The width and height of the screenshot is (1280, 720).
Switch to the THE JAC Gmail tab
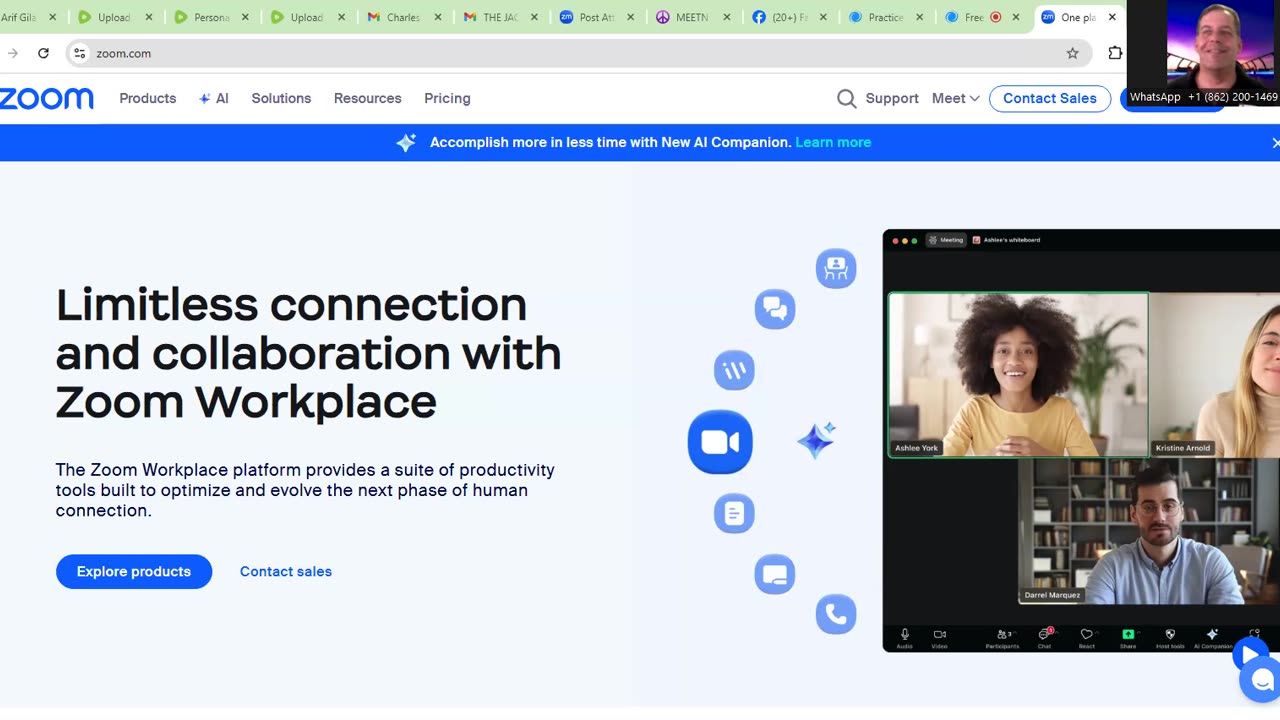tap(502, 17)
